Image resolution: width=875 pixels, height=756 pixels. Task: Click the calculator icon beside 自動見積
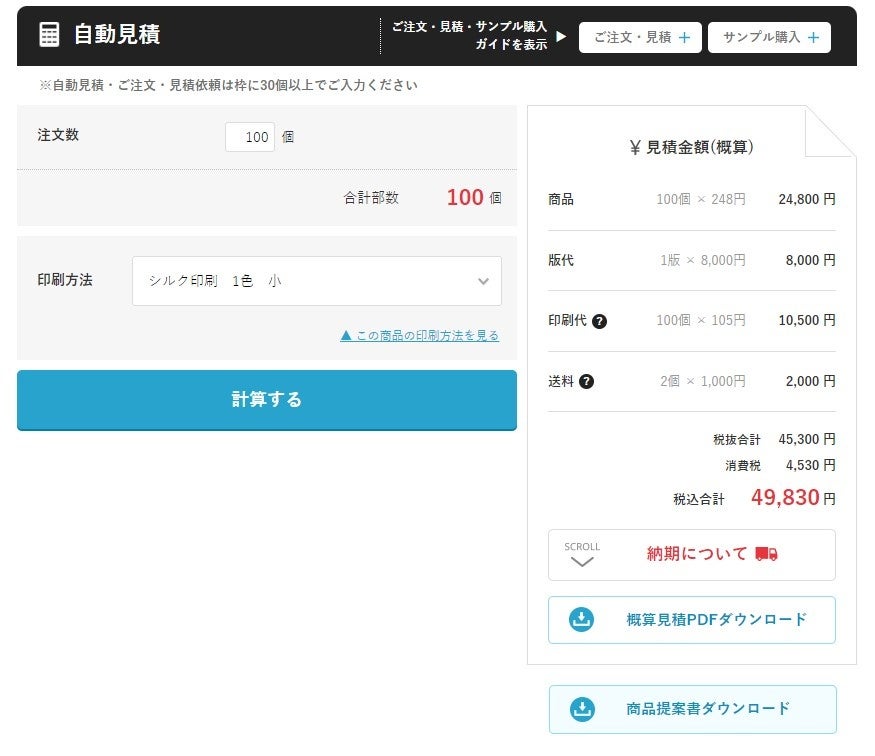49,35
